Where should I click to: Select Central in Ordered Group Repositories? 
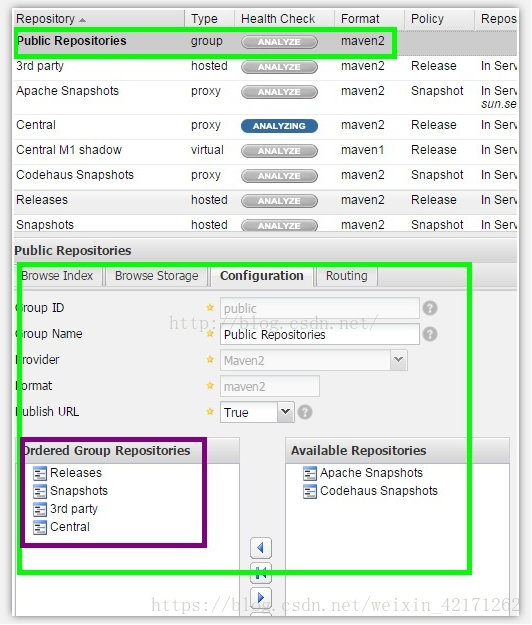(70, 527)
